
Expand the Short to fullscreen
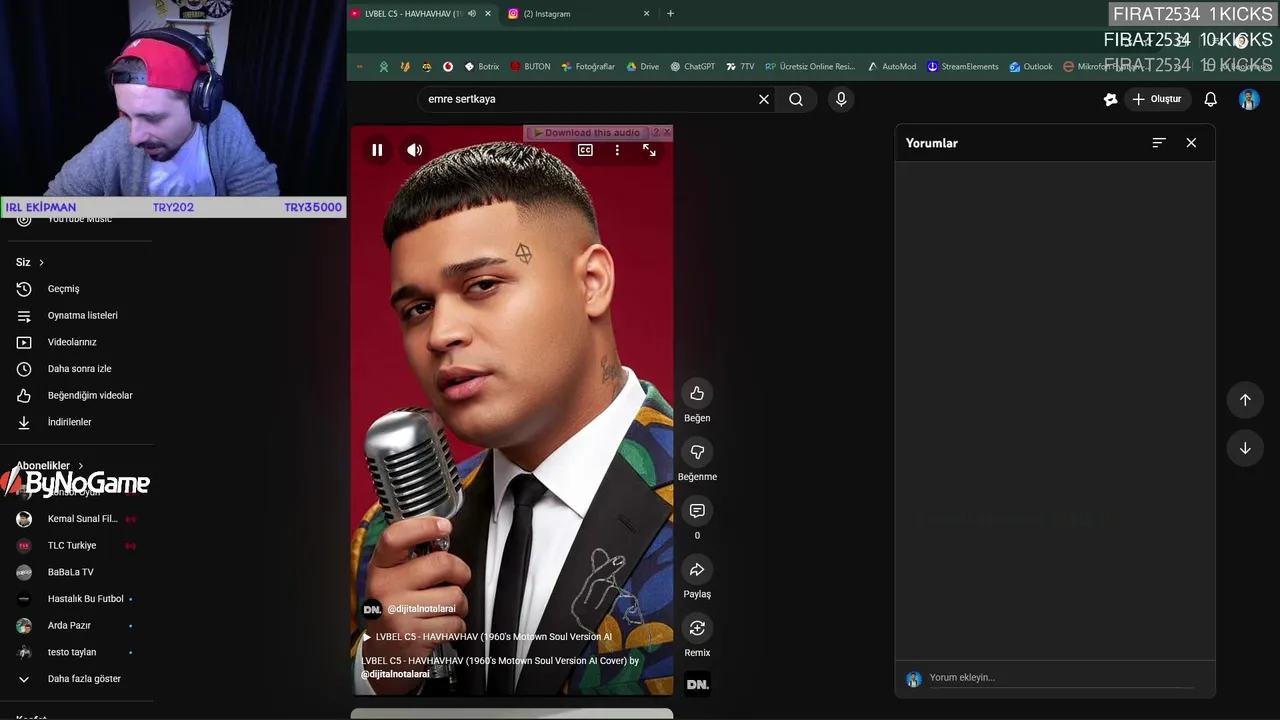point(649,150)
